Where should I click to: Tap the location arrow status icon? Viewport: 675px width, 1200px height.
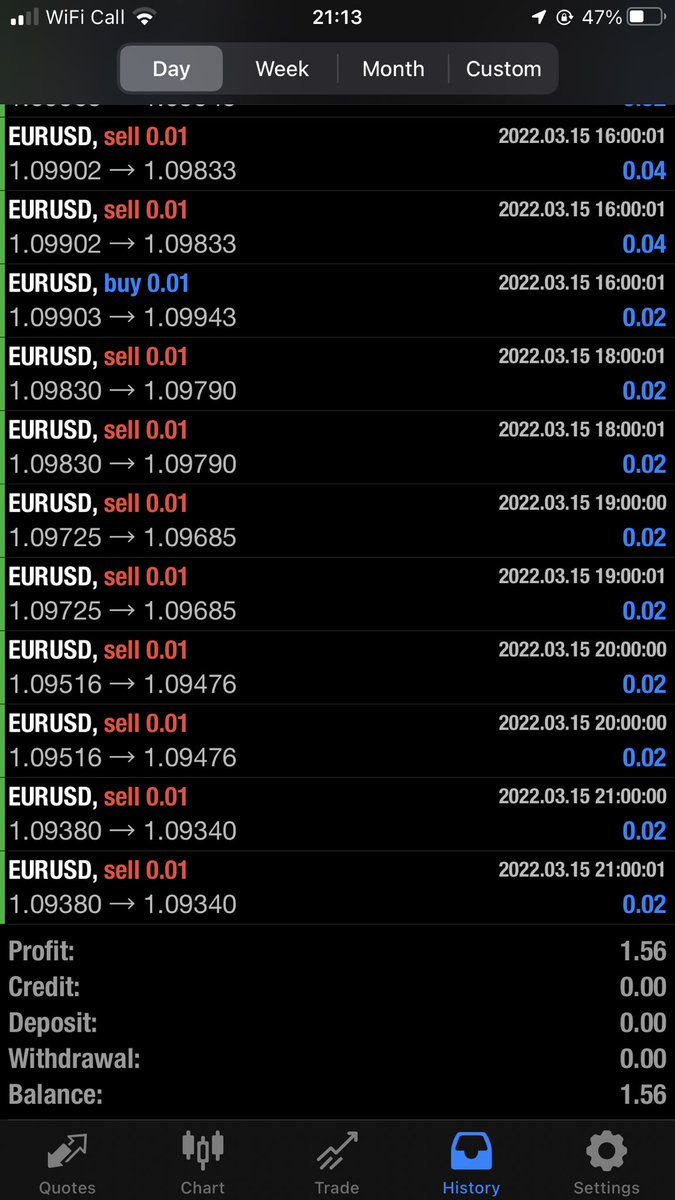coord(539,17)
